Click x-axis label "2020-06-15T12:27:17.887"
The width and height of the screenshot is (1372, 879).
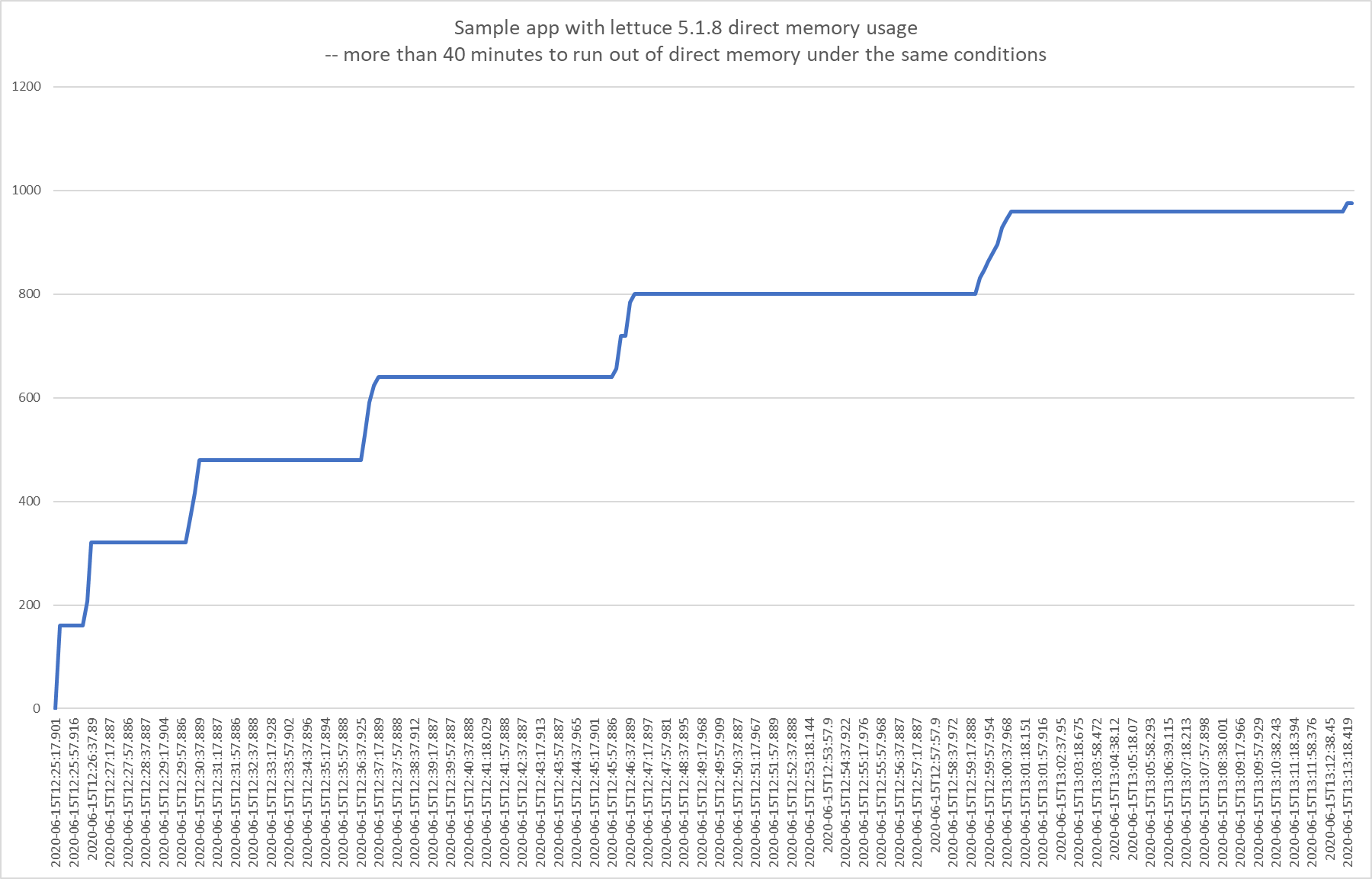[x=110, y=792]
